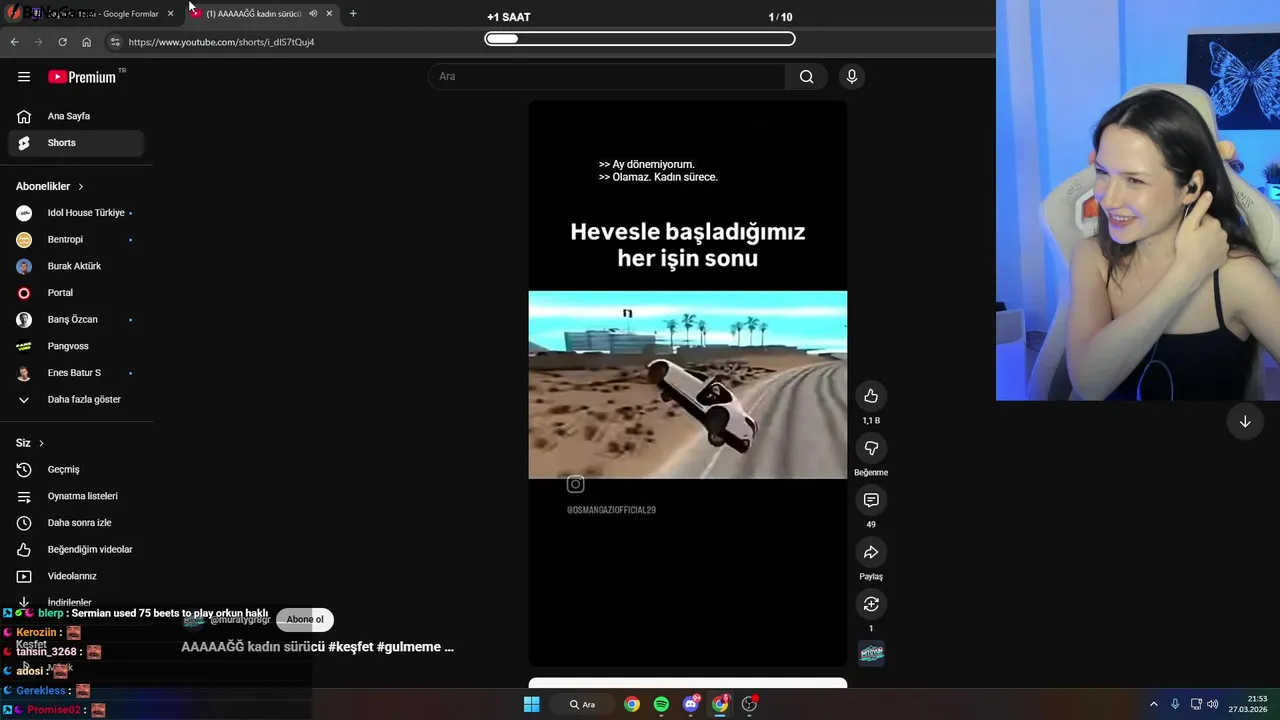Click the Short video player area

tap(688, 384)
